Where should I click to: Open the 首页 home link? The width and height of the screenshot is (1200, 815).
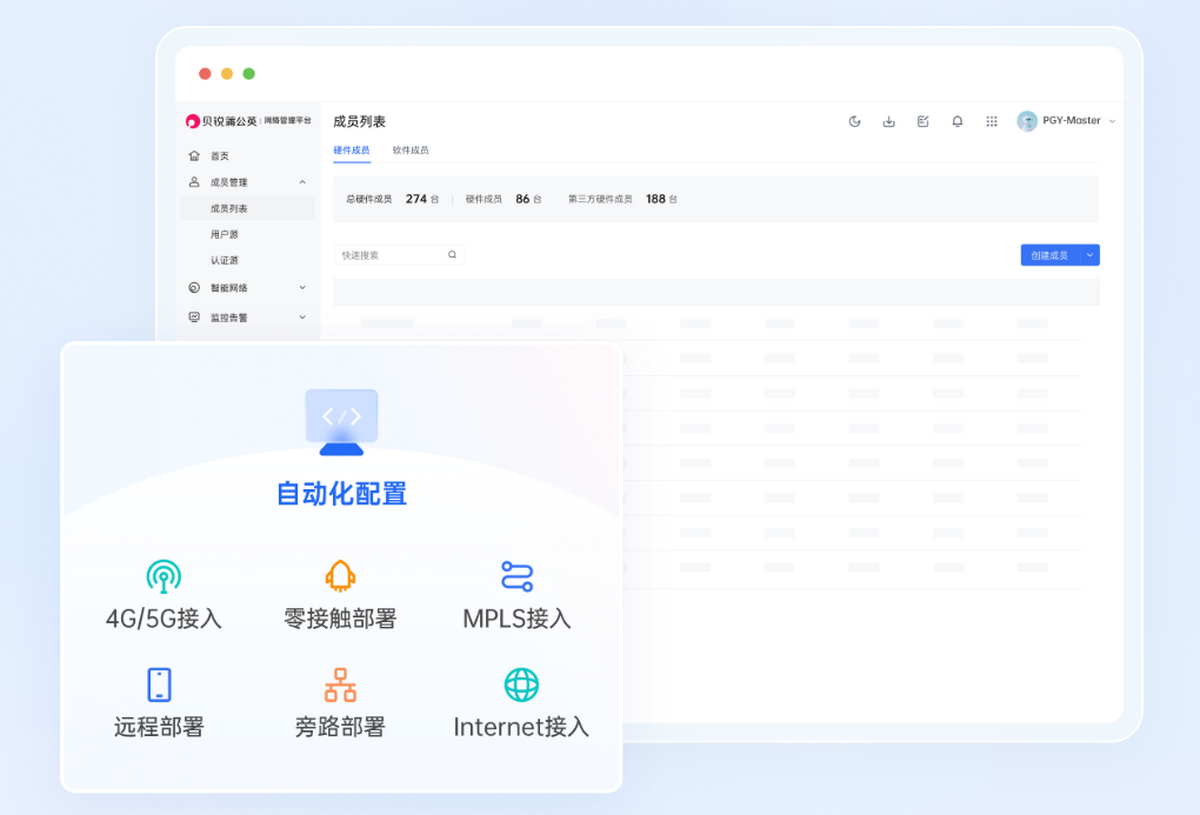218,155
